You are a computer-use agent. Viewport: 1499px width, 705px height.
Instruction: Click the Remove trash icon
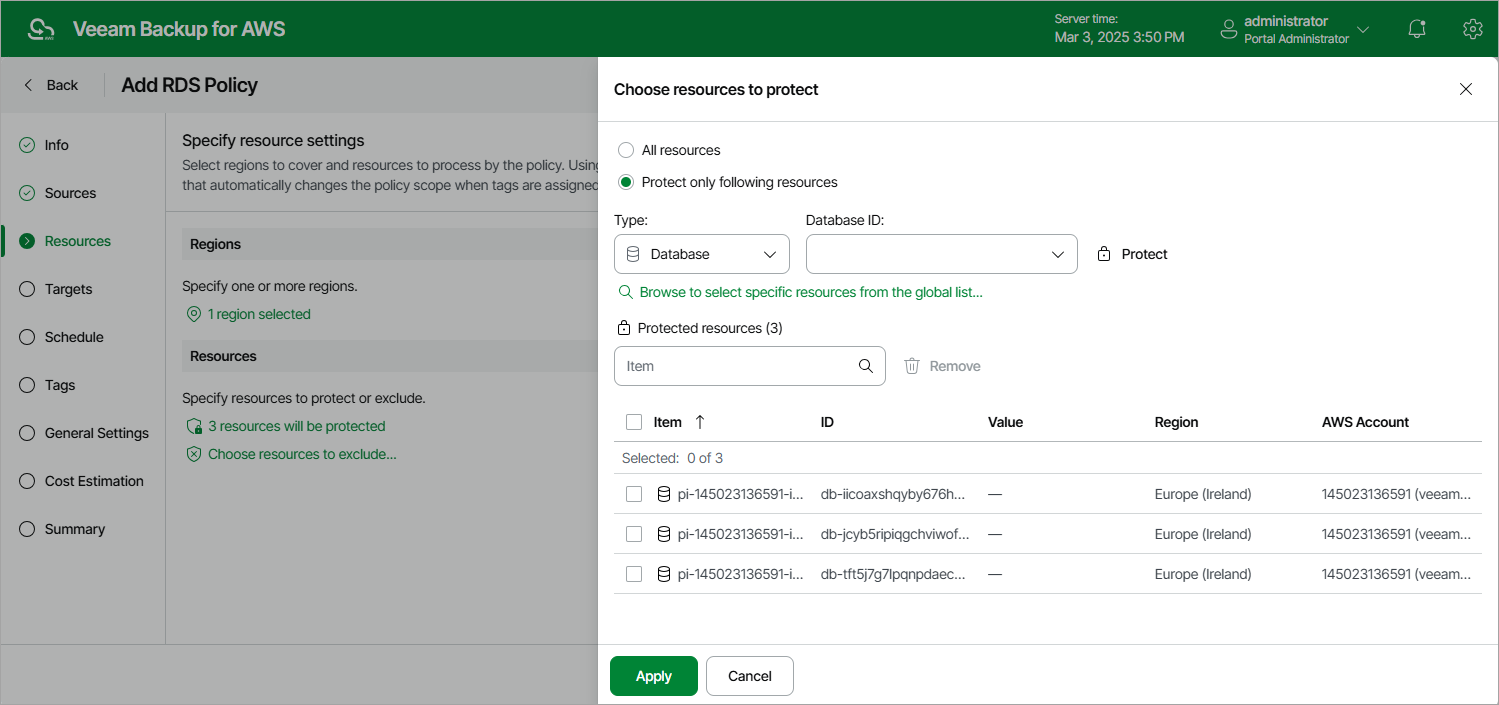click(x=912, y=366)
